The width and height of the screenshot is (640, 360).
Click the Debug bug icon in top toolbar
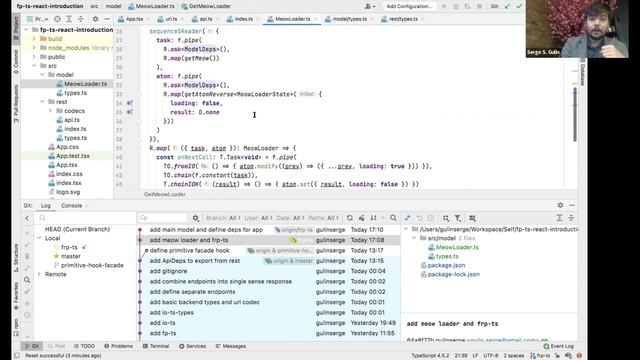pos(456,6)
